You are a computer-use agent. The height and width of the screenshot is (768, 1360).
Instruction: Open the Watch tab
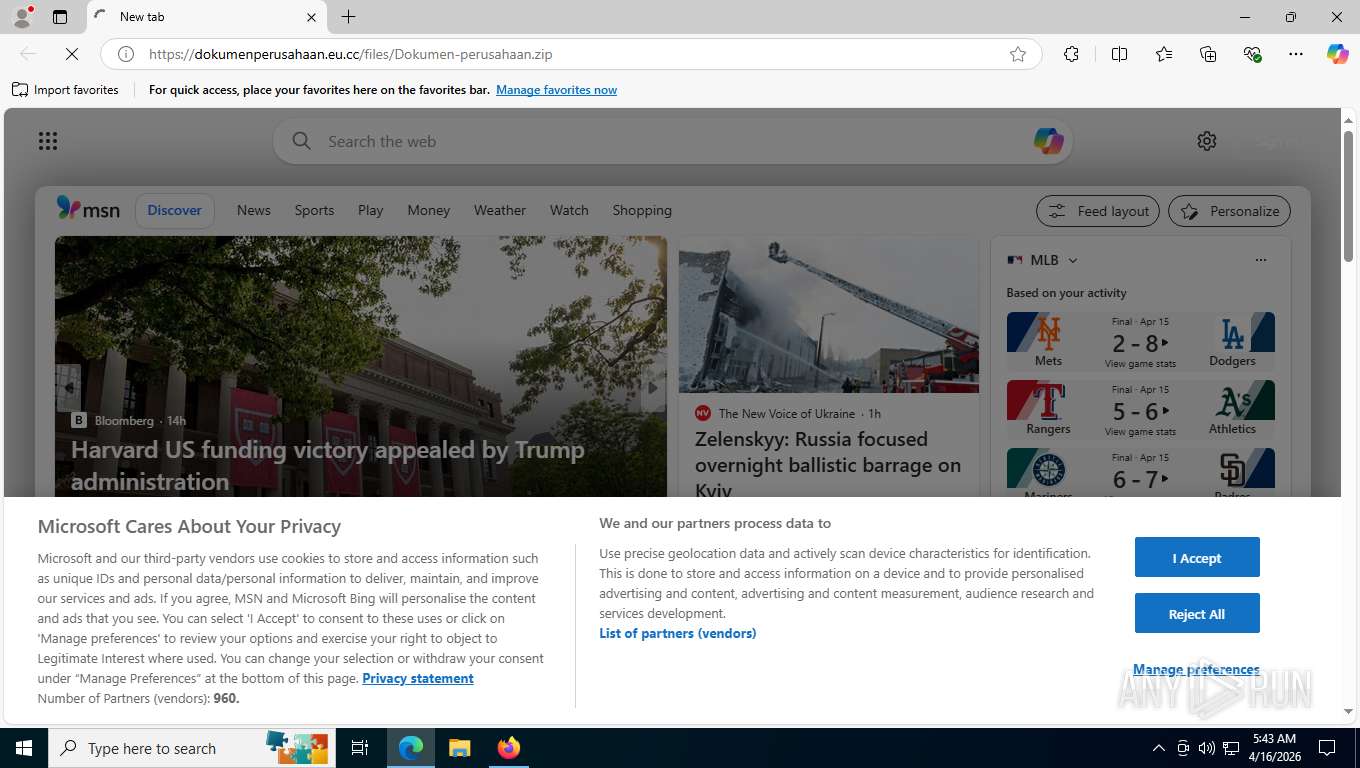pos(569,210)
